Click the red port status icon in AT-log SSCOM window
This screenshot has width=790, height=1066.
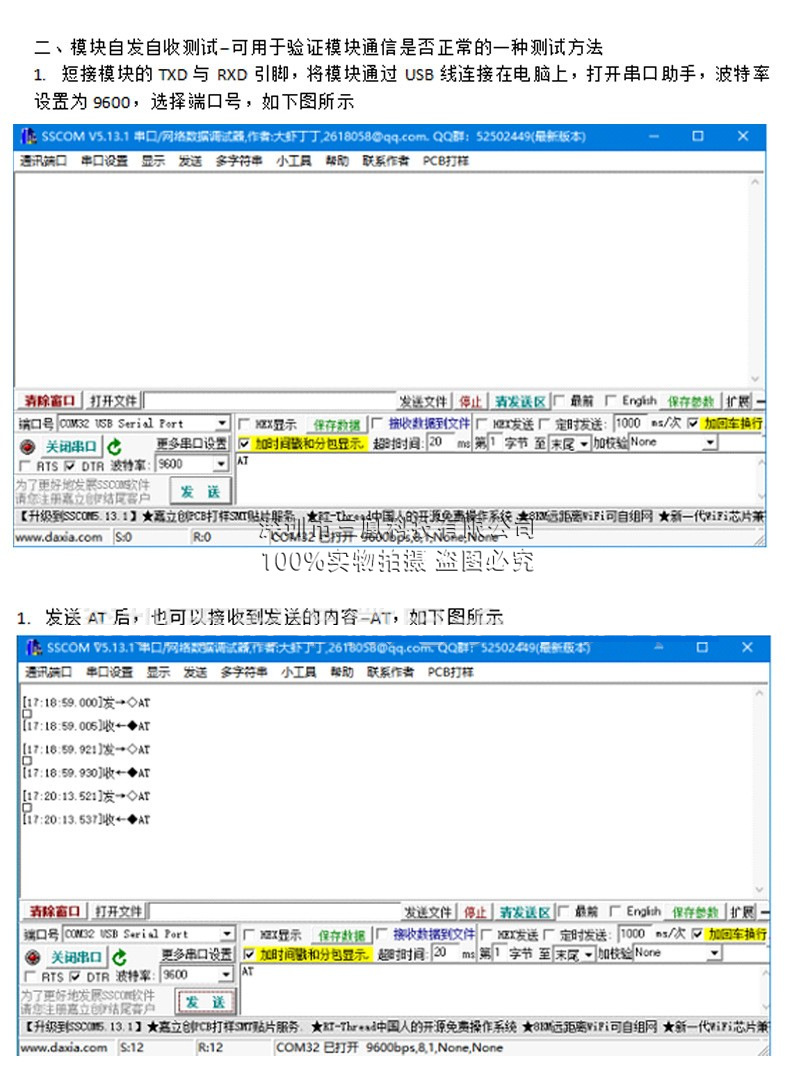coord(32,958)
